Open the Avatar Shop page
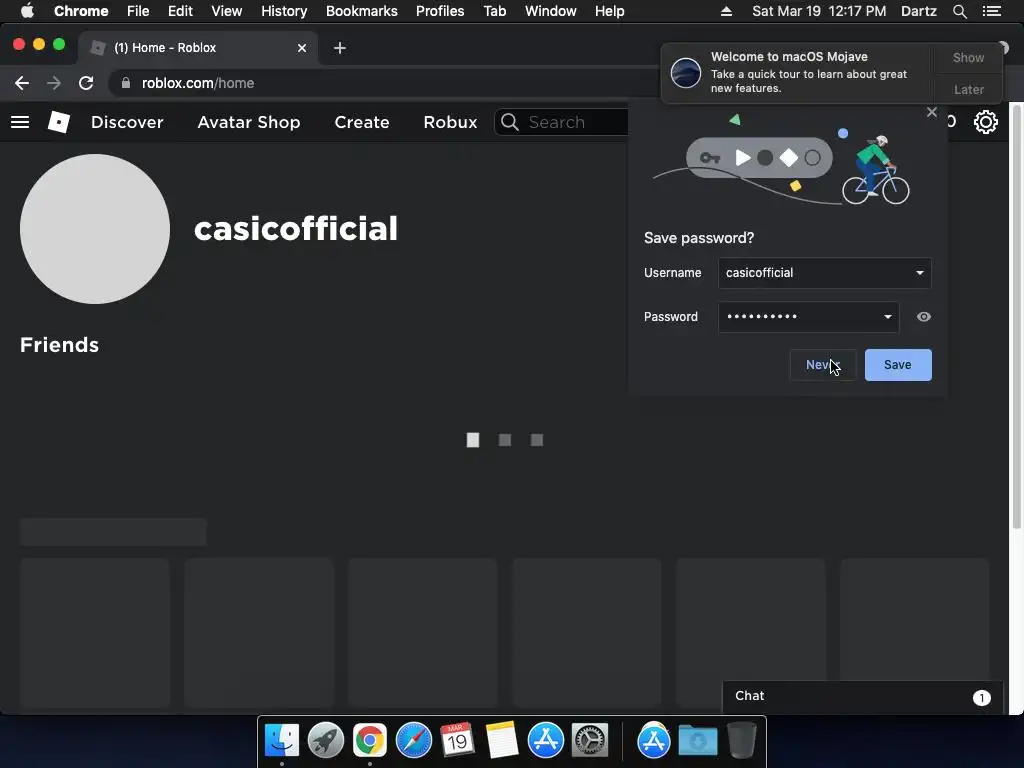This screenshot has width=1024, height=768. [x=249, y=122]
